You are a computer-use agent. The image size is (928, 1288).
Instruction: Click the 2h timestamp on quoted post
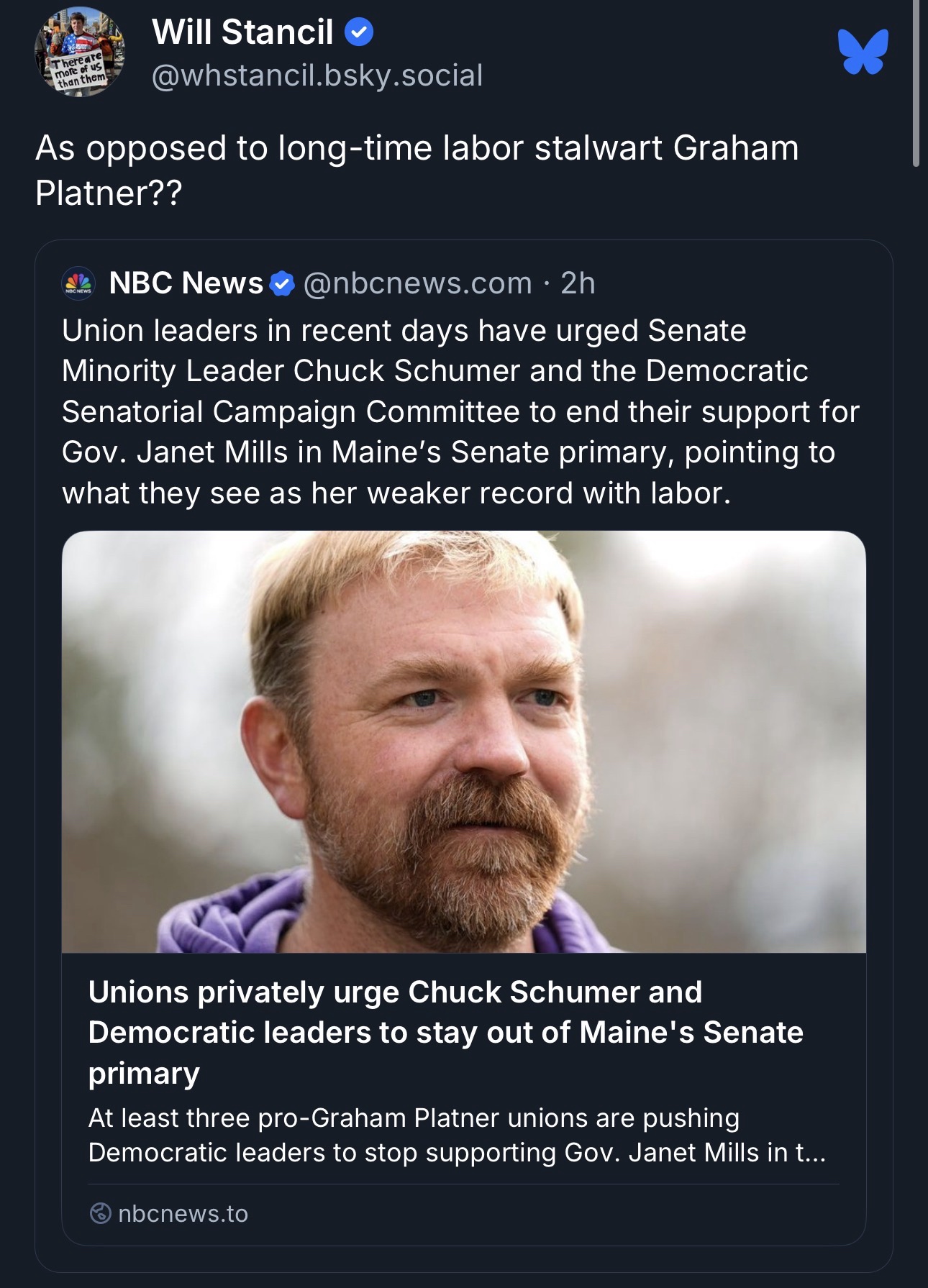pos(578,283)
